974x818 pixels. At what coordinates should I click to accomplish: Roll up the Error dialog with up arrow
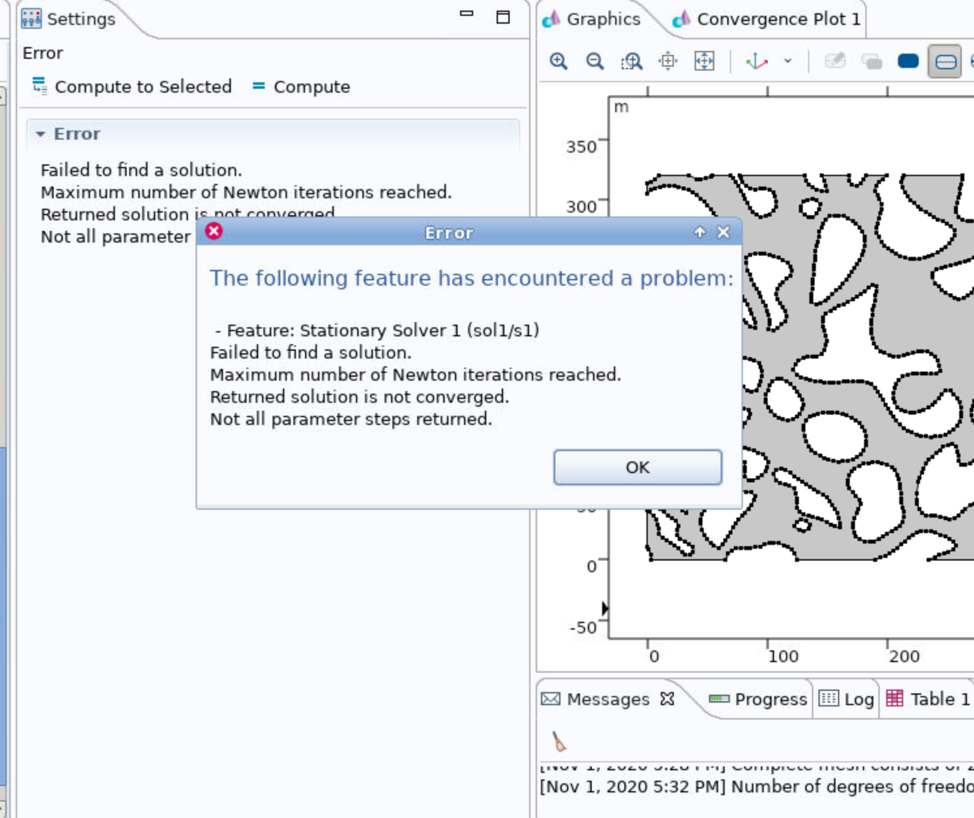pos(699,232)
